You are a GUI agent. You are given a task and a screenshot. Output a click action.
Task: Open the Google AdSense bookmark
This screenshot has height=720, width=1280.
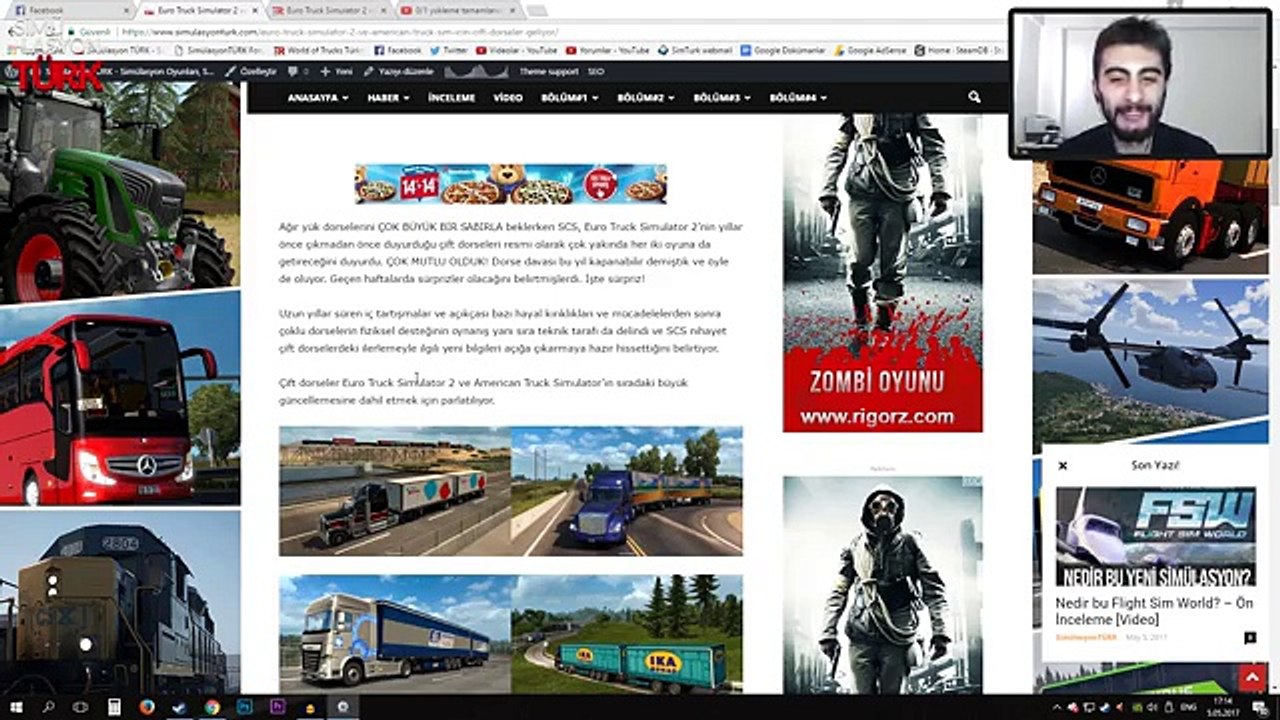coord(869,50)
